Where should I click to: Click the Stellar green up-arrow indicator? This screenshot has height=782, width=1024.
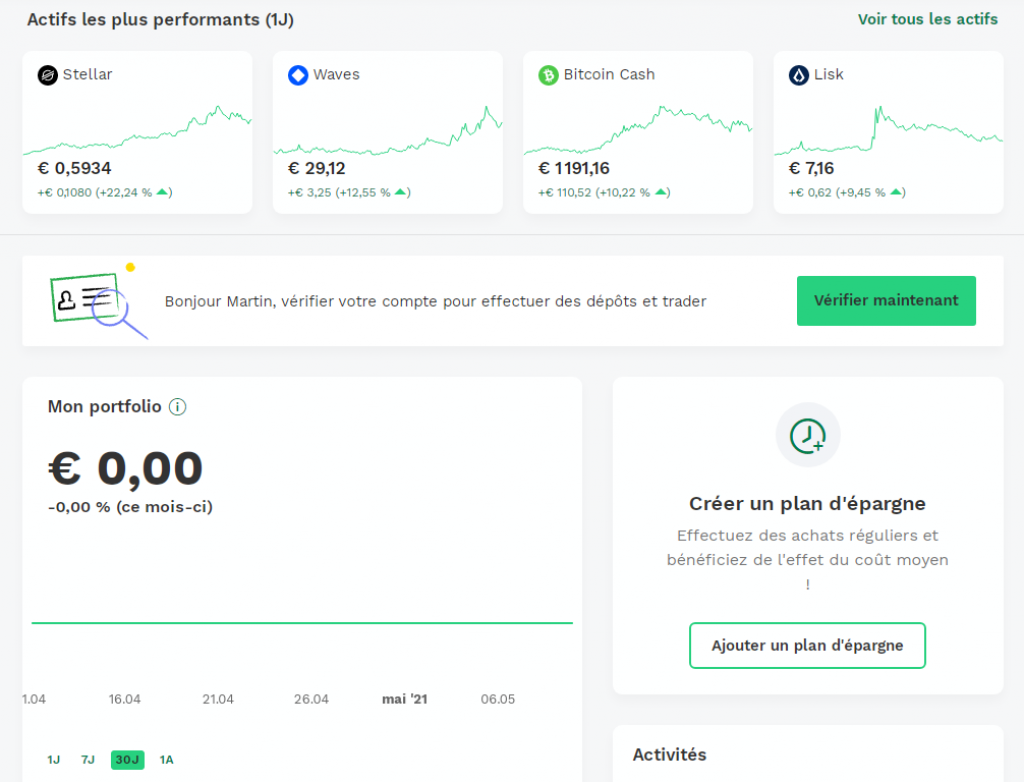[x=162, y=192]
